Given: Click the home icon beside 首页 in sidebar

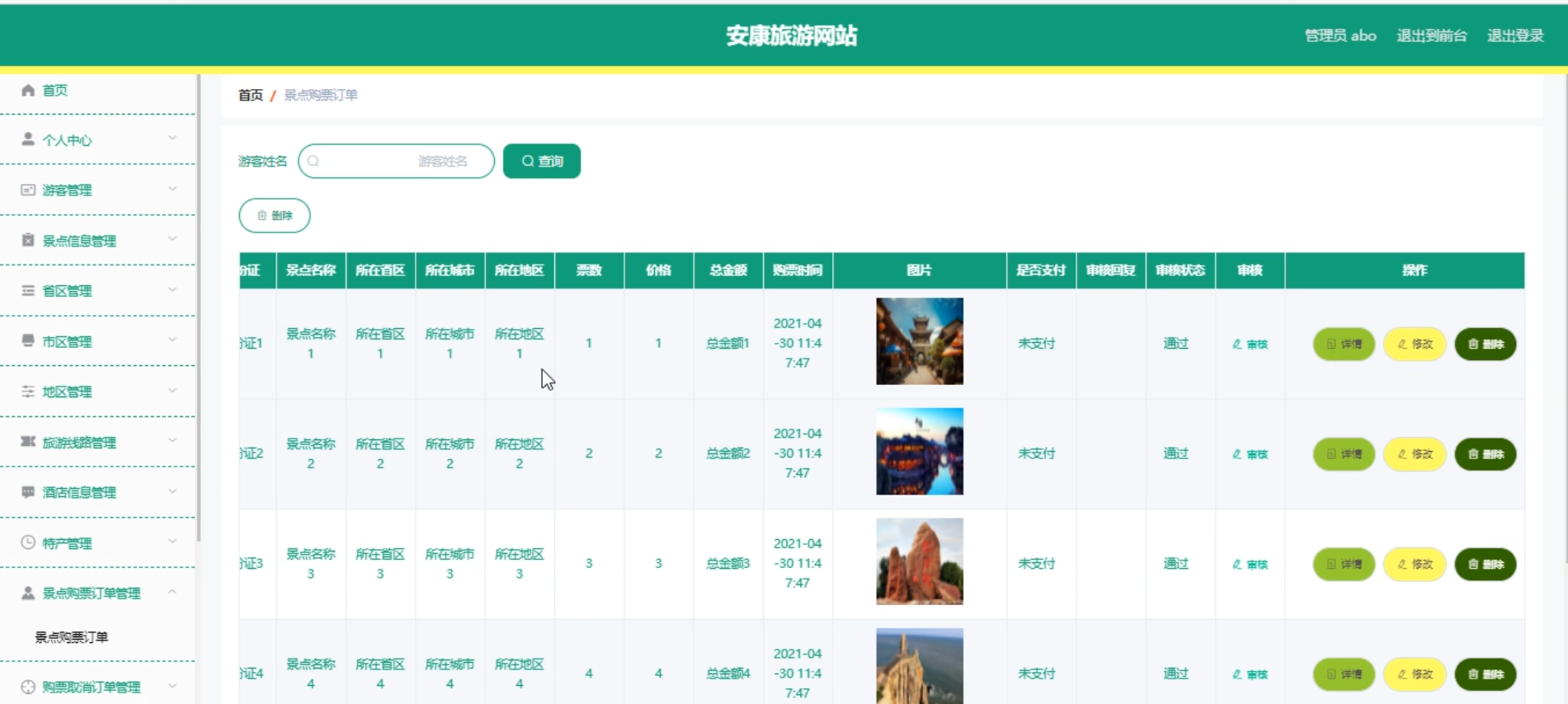Looking at the screenshot, I should point(28,90).
